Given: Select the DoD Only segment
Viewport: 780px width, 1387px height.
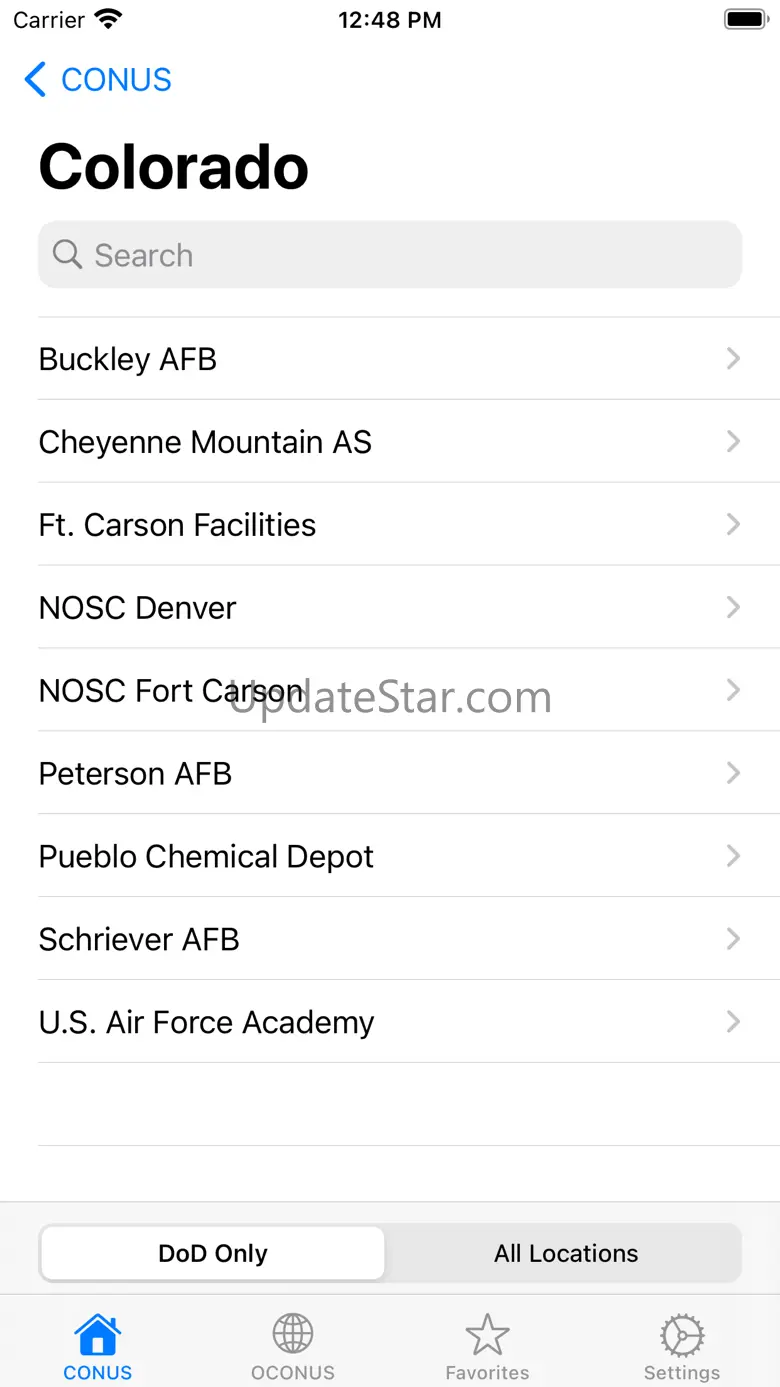Looking at the screenshot, I should point(213,1253).
